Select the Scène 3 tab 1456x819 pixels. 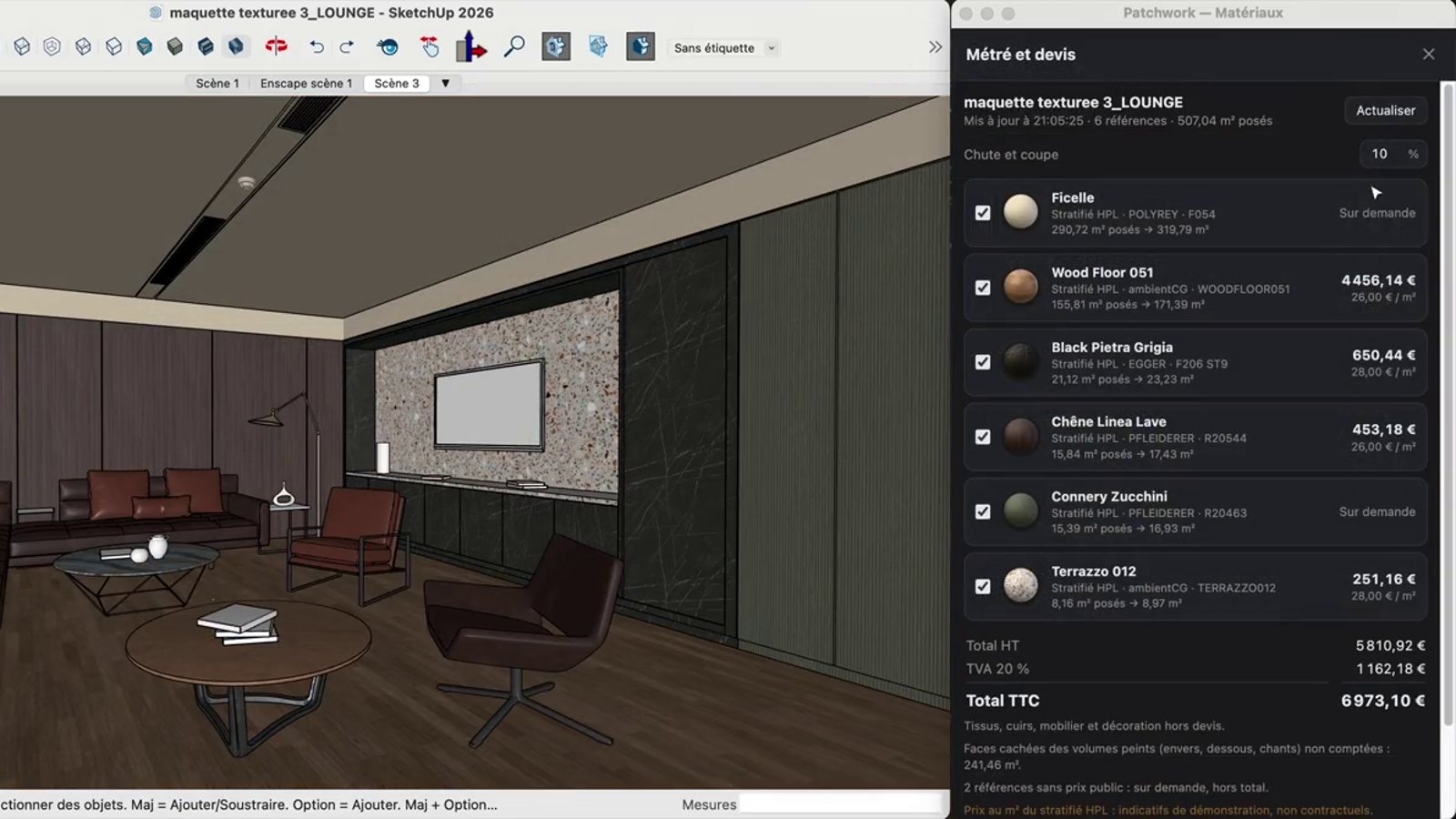pyautogui.click(x=397, y=83)
